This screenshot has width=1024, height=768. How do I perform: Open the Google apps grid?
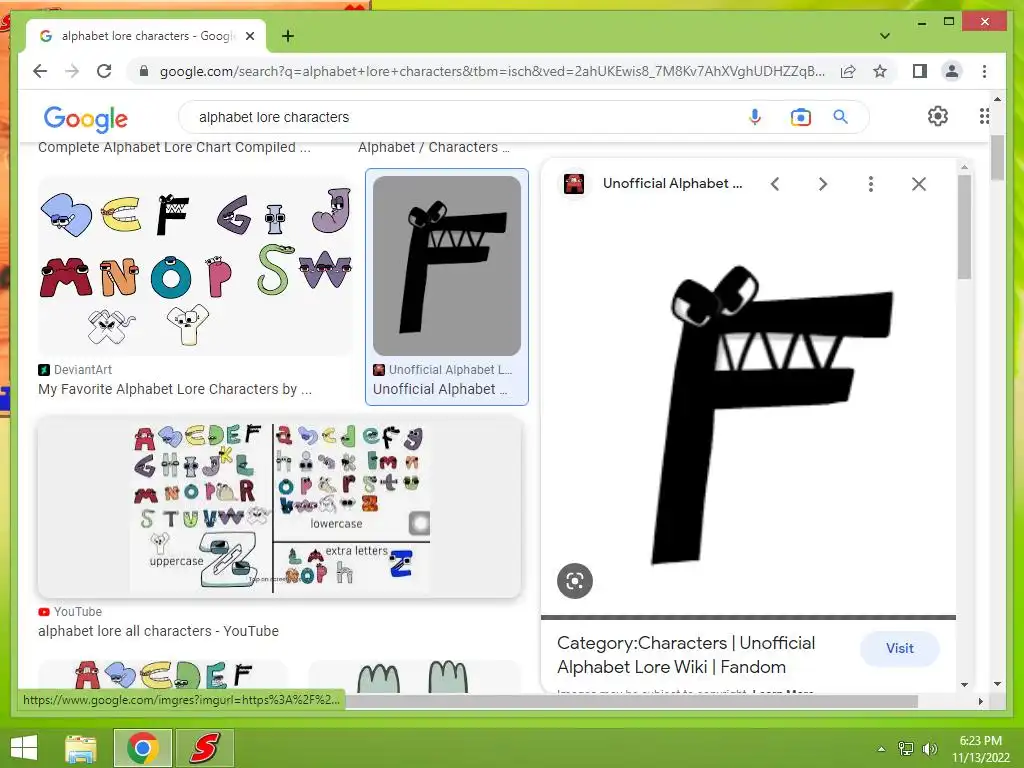click(x=984, y=116)
